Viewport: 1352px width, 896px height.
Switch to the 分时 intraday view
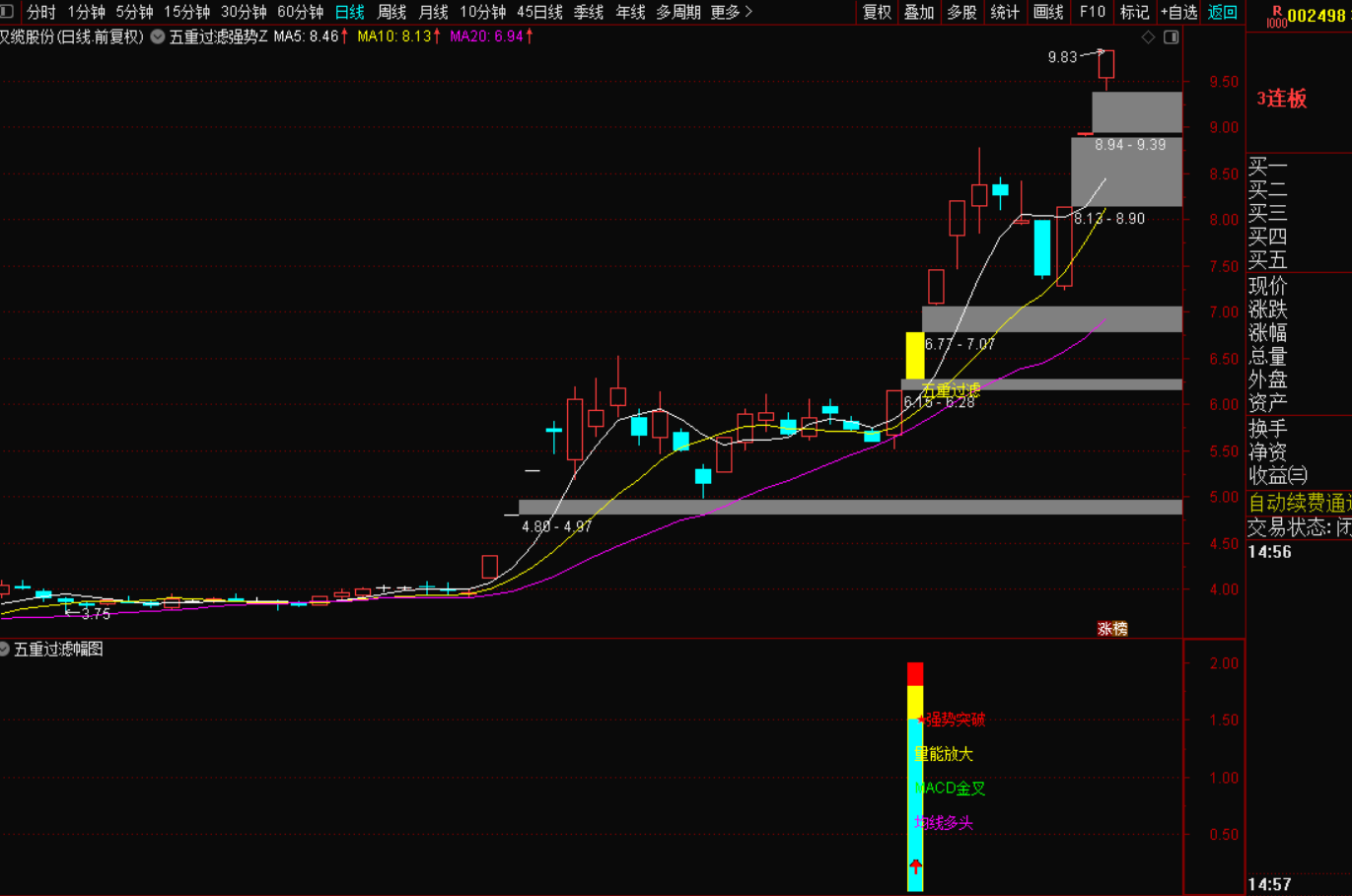click(41, 12)
